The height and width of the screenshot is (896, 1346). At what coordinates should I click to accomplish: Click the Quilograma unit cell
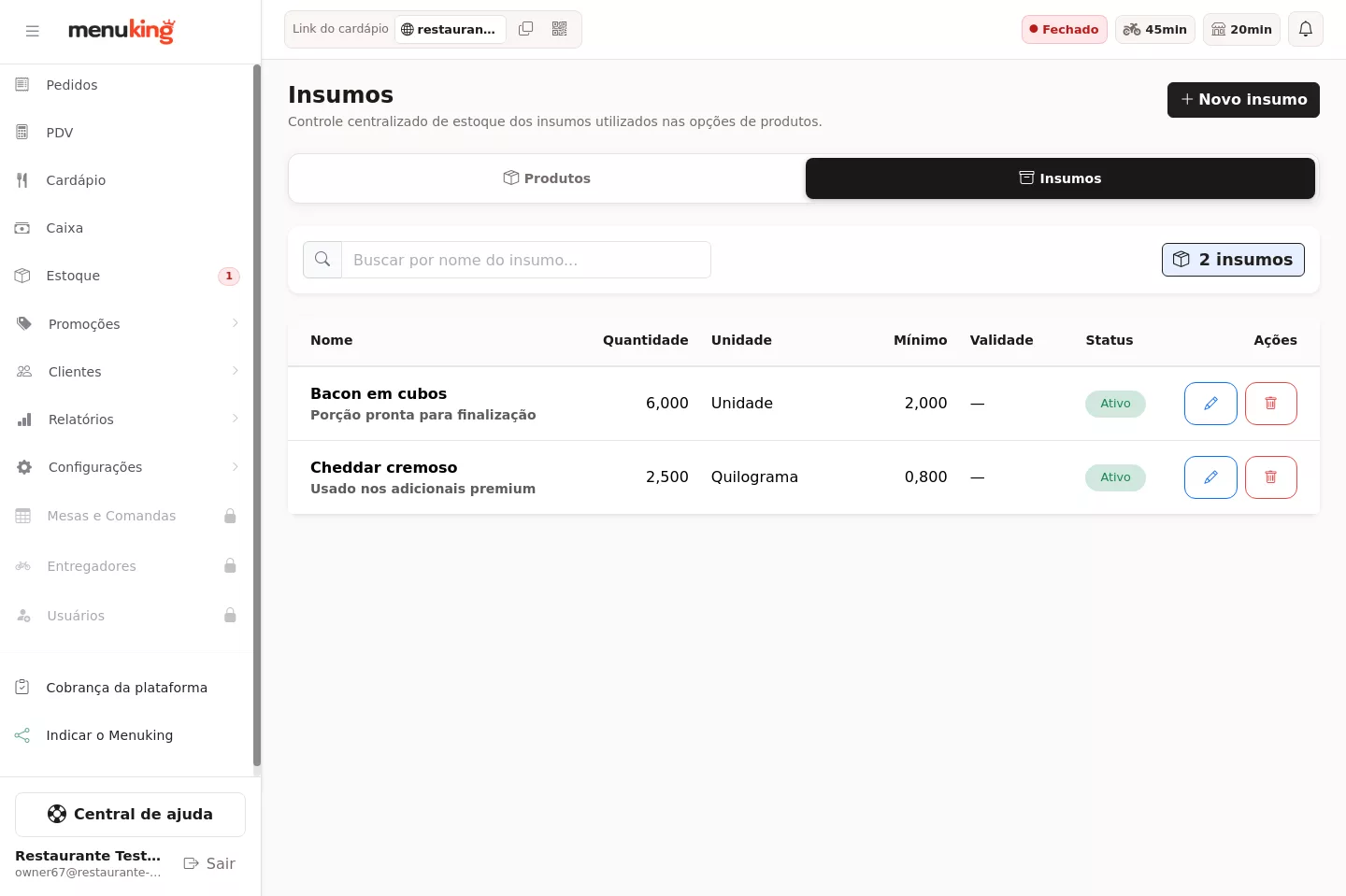[754, 476]
